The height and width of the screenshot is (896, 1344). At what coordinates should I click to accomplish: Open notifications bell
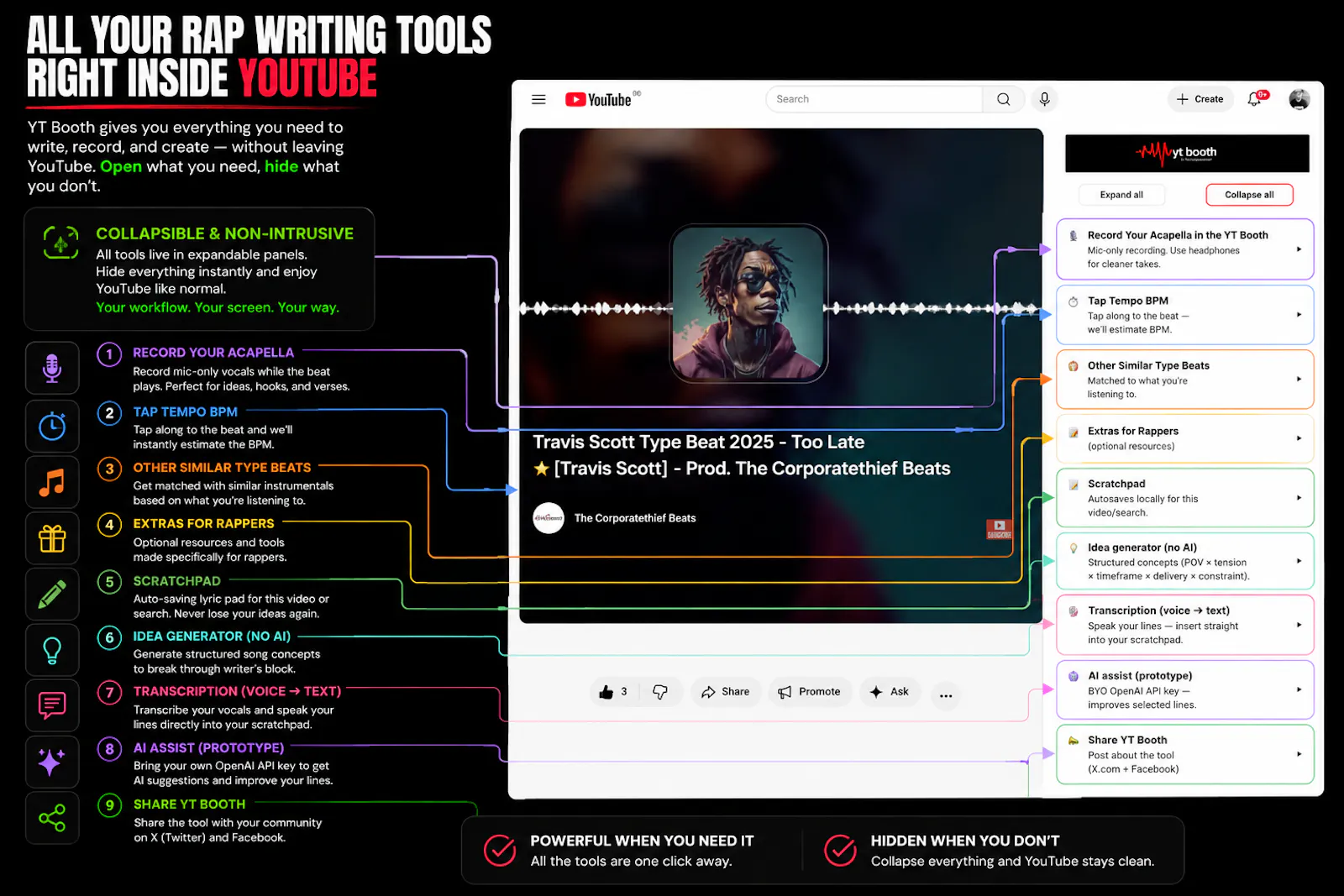(x=1255, y=99)
